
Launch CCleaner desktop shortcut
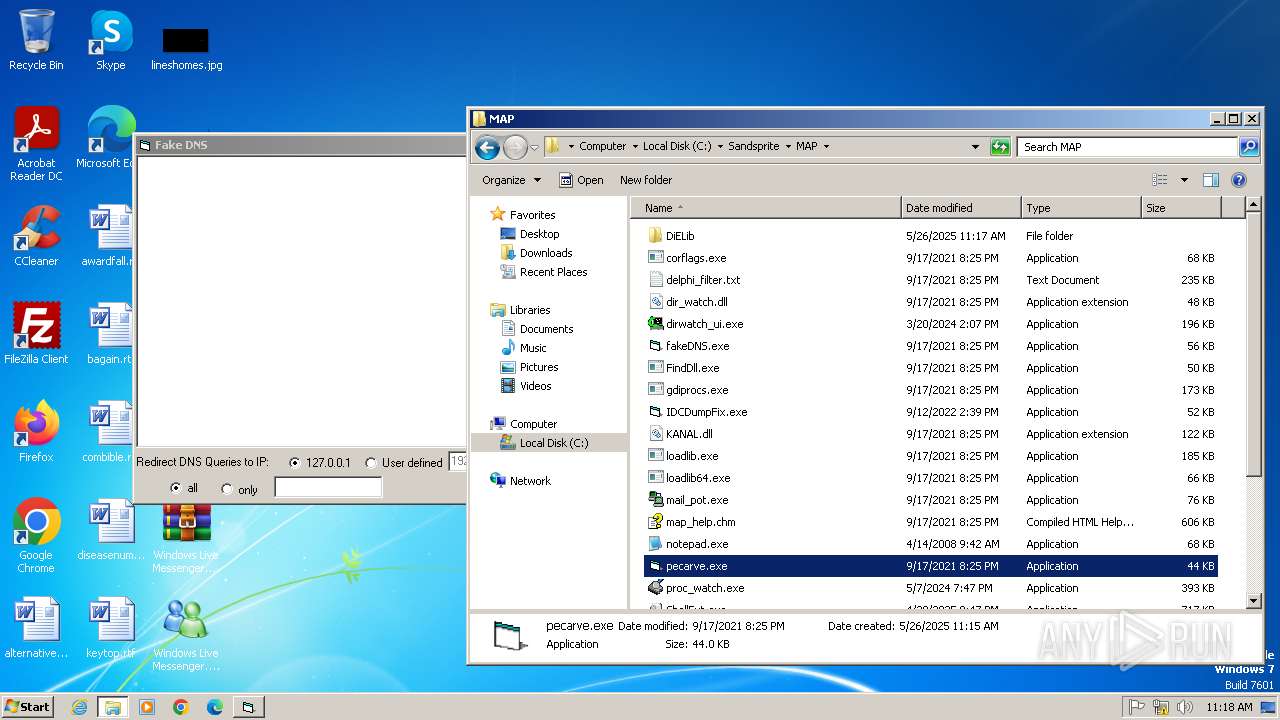pos(36,235)
